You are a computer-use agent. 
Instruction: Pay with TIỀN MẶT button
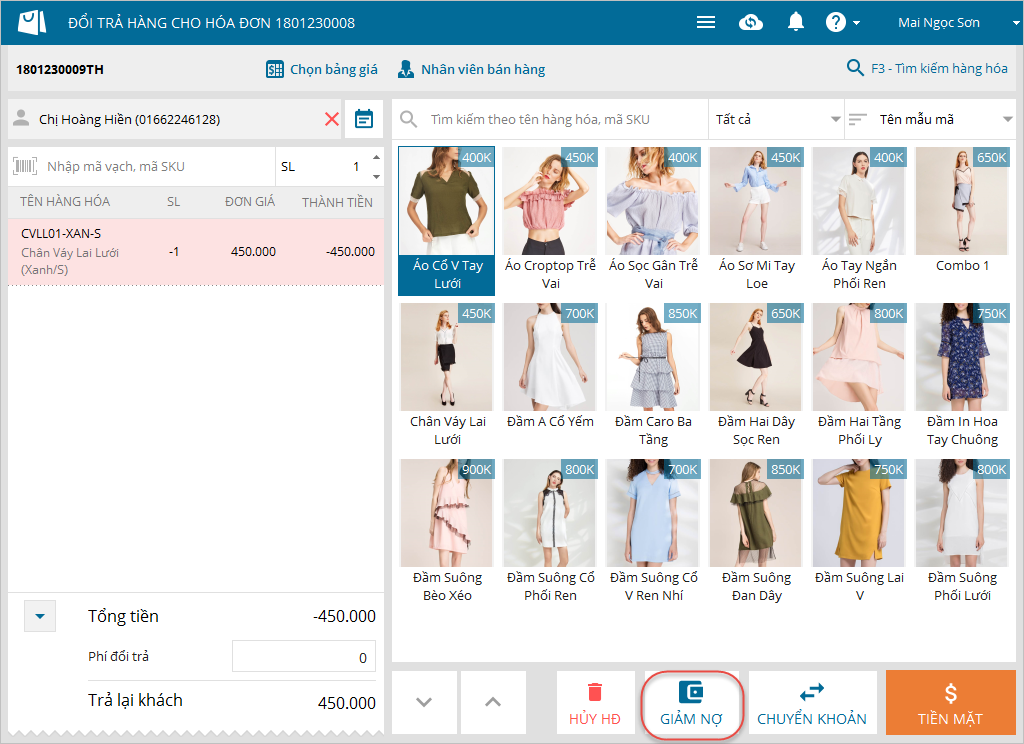[950, 704]
